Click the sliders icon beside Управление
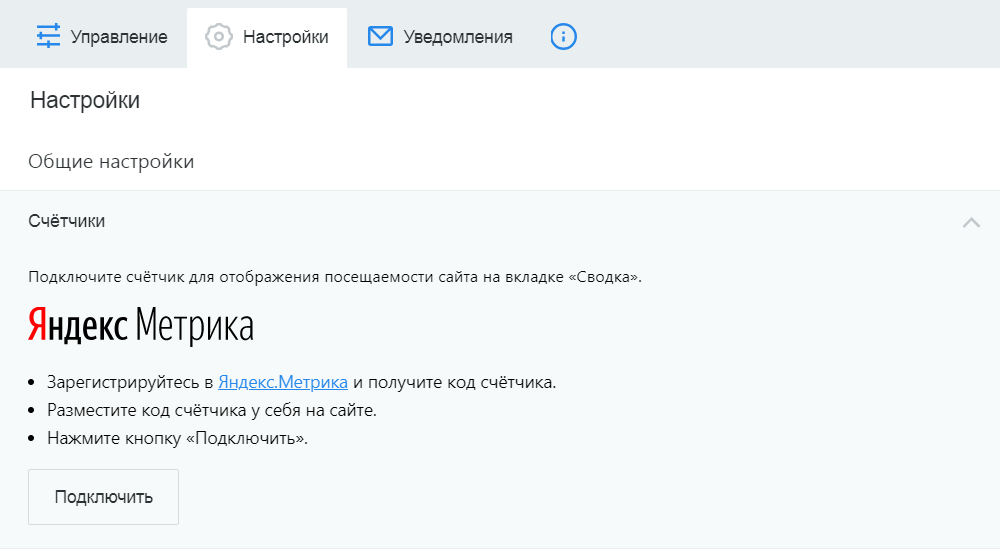This screenshot has height=557, width=1000. (x=48, y=36)
